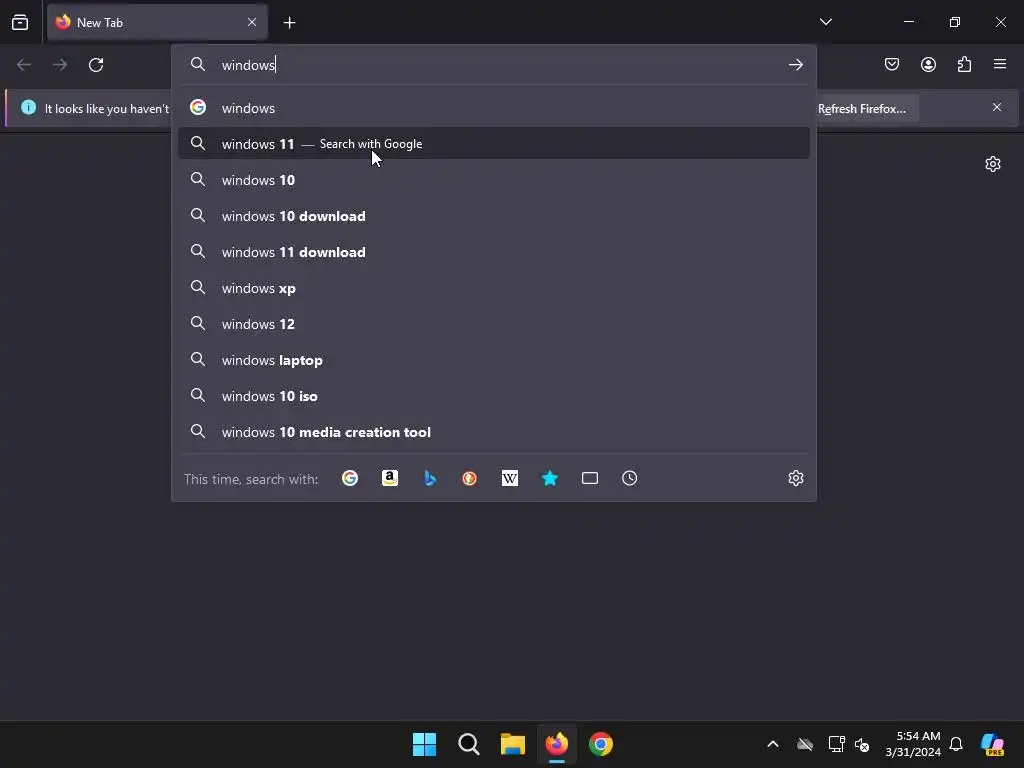Search in open Tabs icon

pos(590,478)
